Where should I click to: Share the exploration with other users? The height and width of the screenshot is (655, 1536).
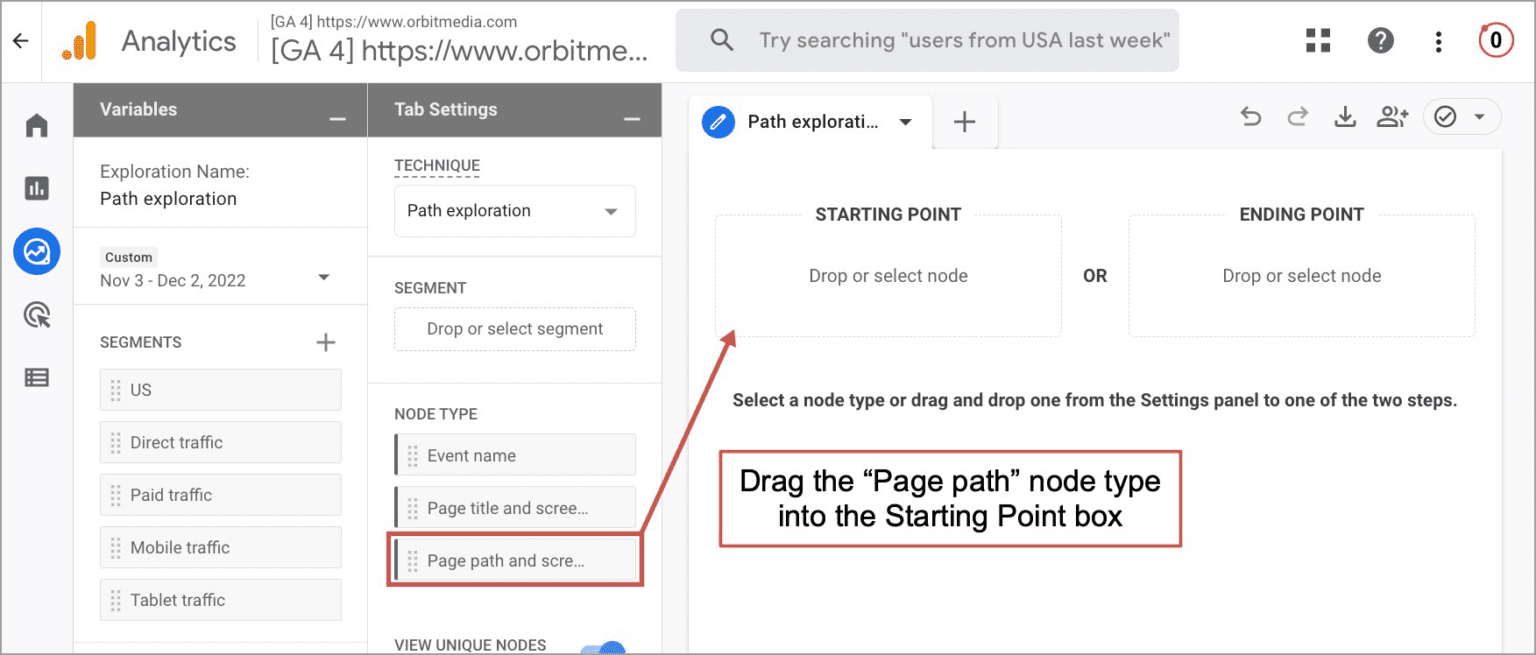click(1392, 116)
